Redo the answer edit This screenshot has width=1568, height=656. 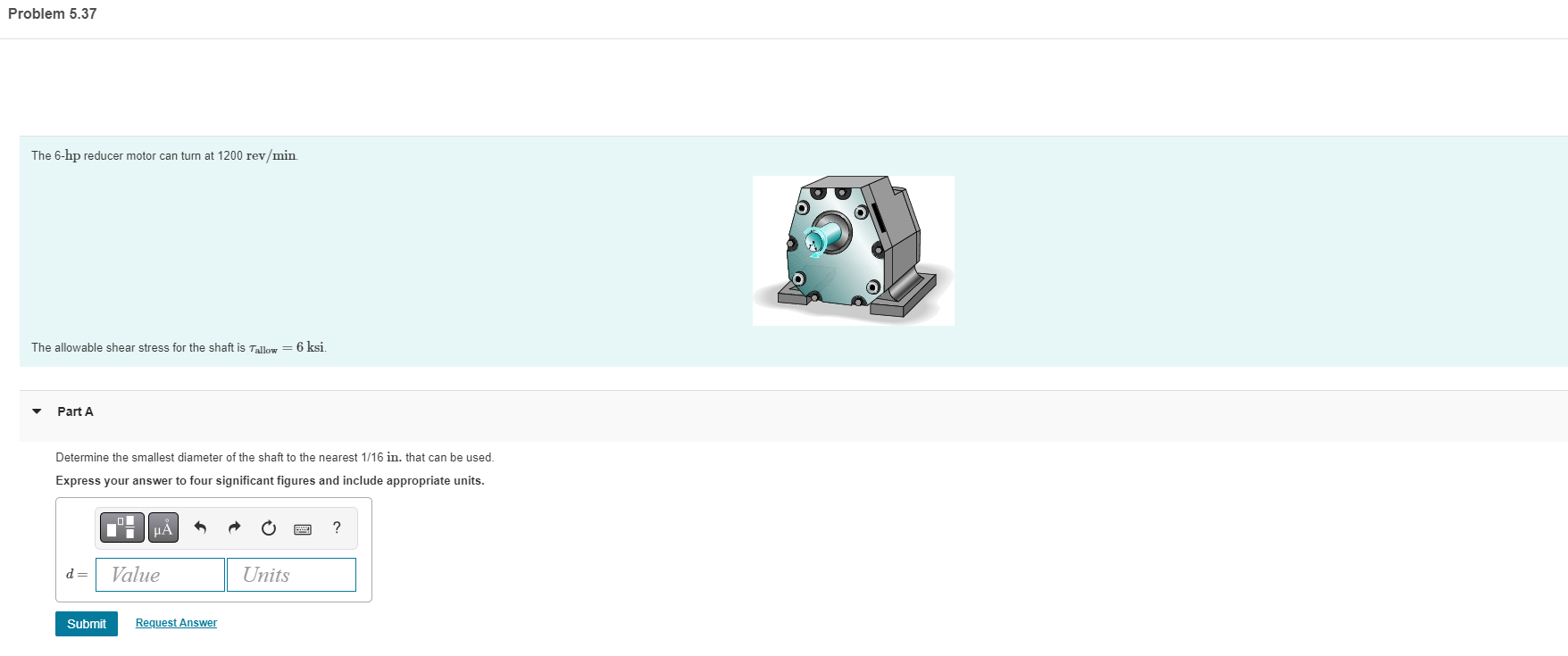tap(234, 527)
